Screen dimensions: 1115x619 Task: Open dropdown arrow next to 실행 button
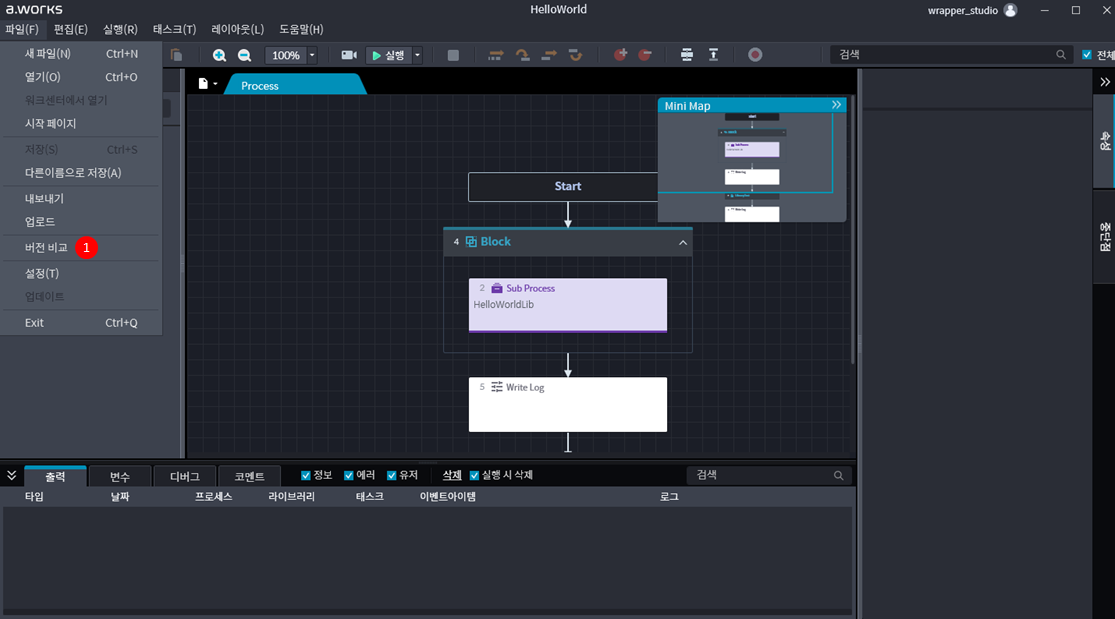(417, 55)
